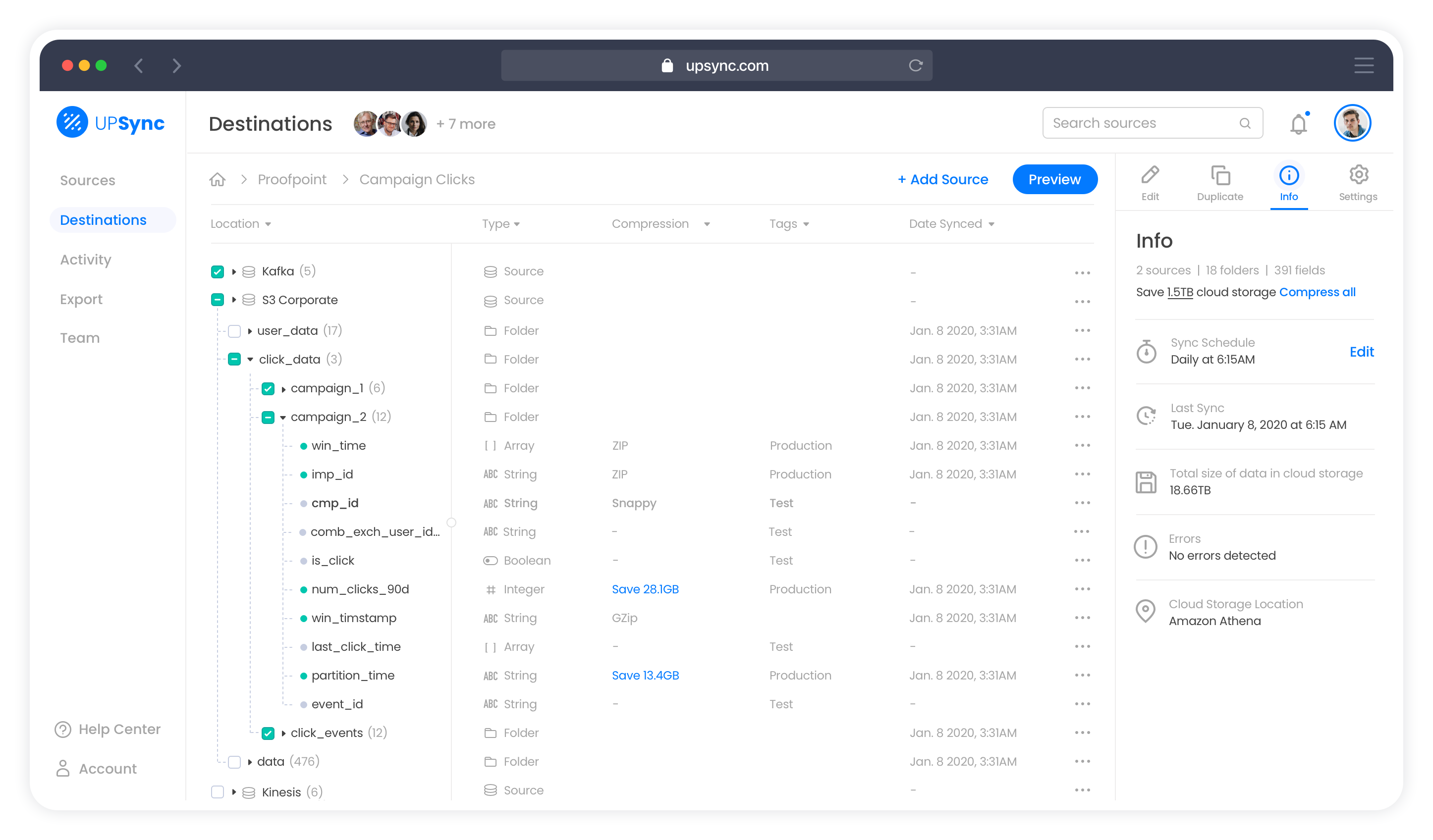The image size is (1433, 840).
Task: Go back with the browser back arrow
Action: pos(139,65)
